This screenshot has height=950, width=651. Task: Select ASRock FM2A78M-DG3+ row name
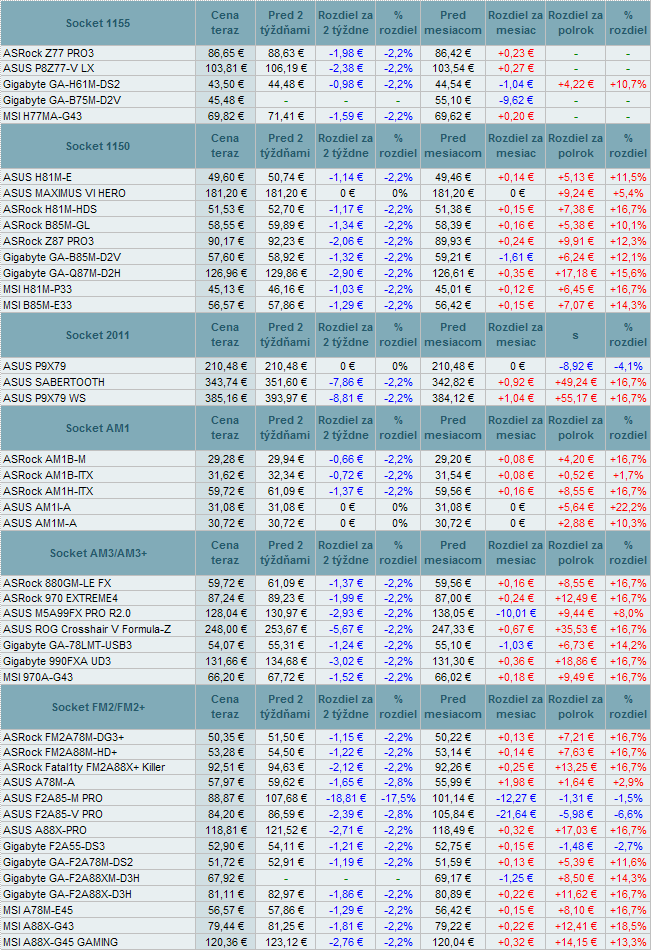[x=64, y=737]
